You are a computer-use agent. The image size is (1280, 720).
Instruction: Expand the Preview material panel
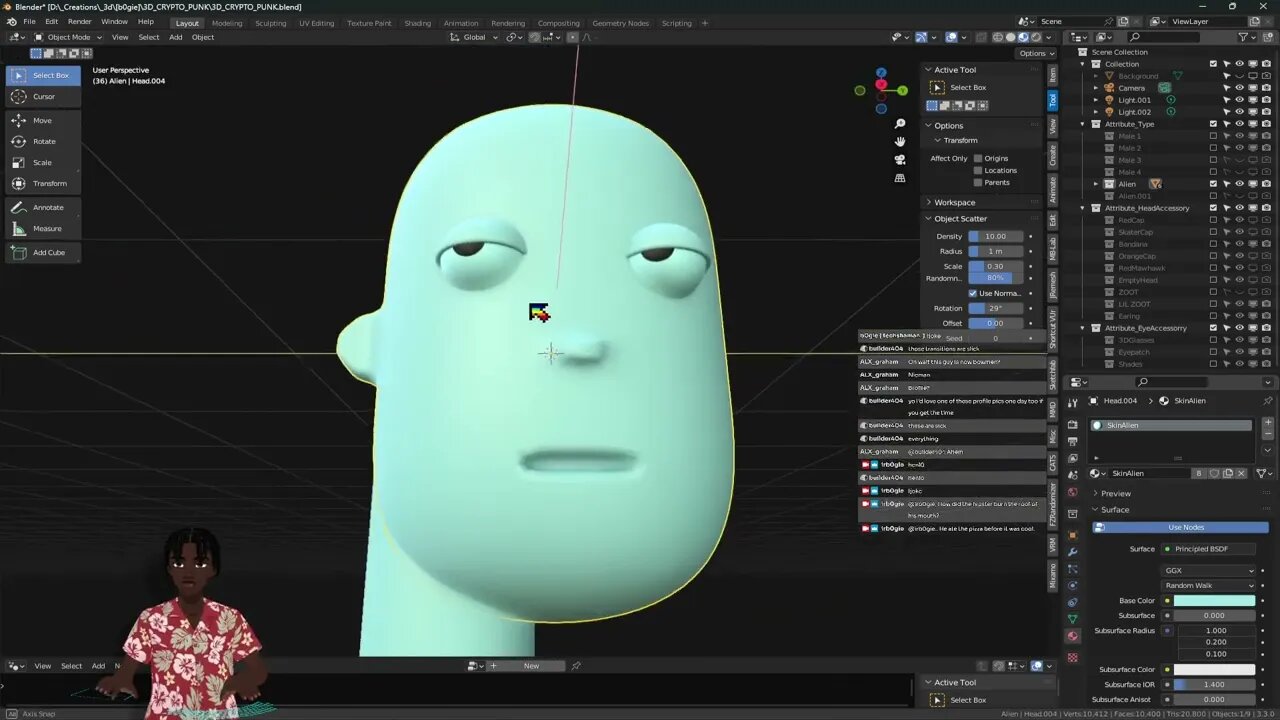coord(1115,493)
